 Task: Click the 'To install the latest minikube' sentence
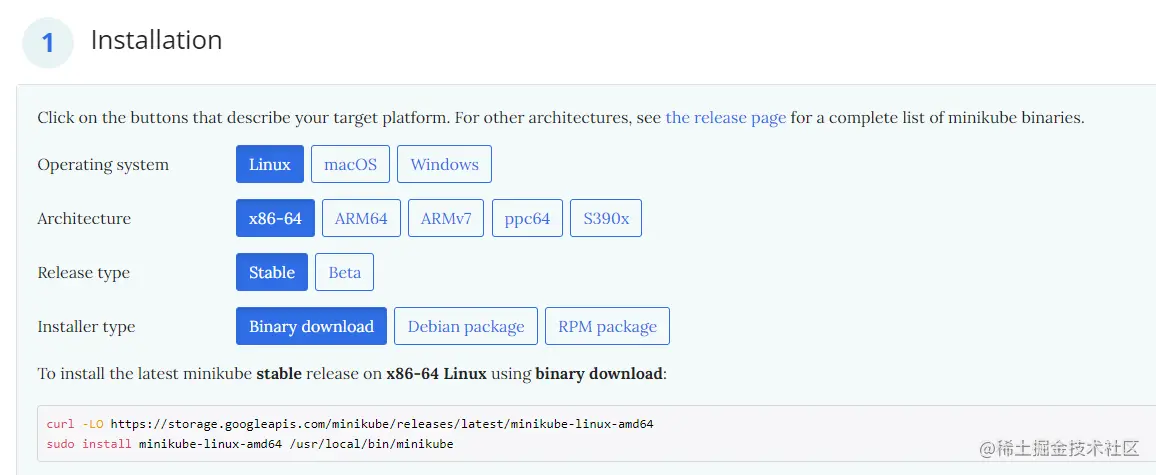pyautogui.click(x=352, y=374)
